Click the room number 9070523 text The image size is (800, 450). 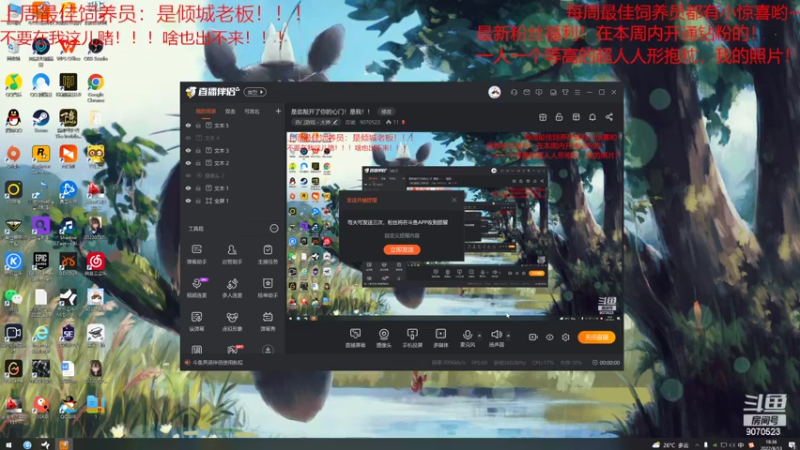point(369,122)
